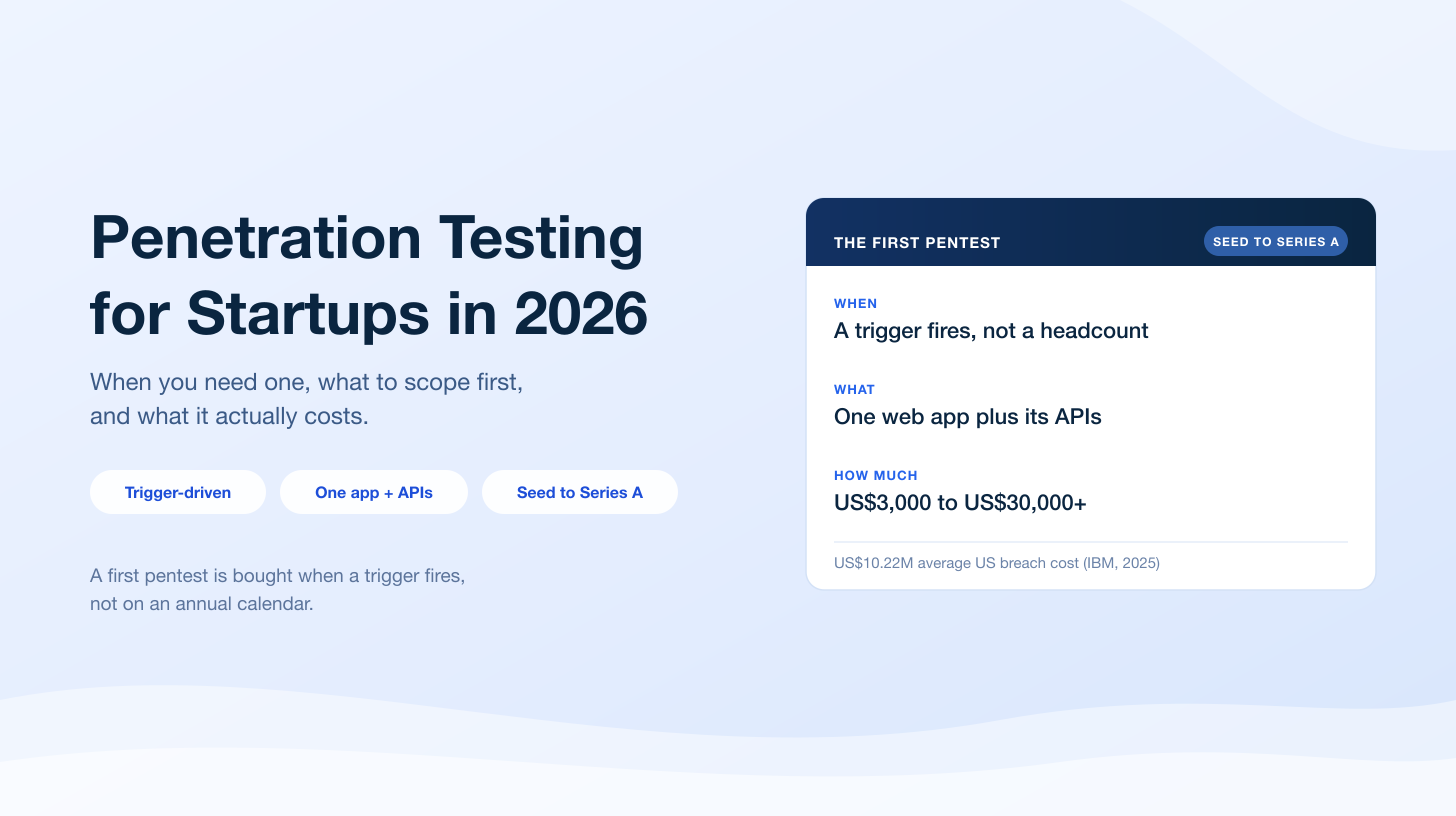Viewport: 1456px width, 816px height.
Task: Click the Penetration Testing for Startups headline
Action: tap(369, 275)
